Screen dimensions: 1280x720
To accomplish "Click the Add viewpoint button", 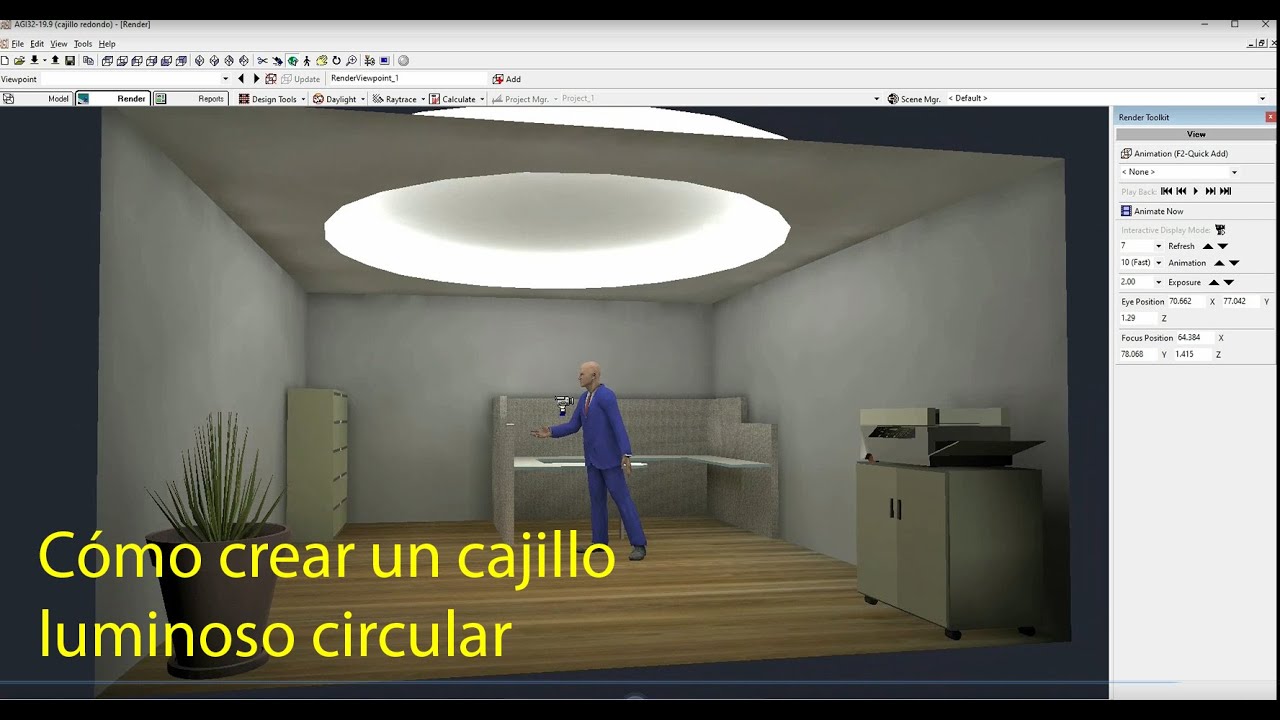I will (506, 79).
